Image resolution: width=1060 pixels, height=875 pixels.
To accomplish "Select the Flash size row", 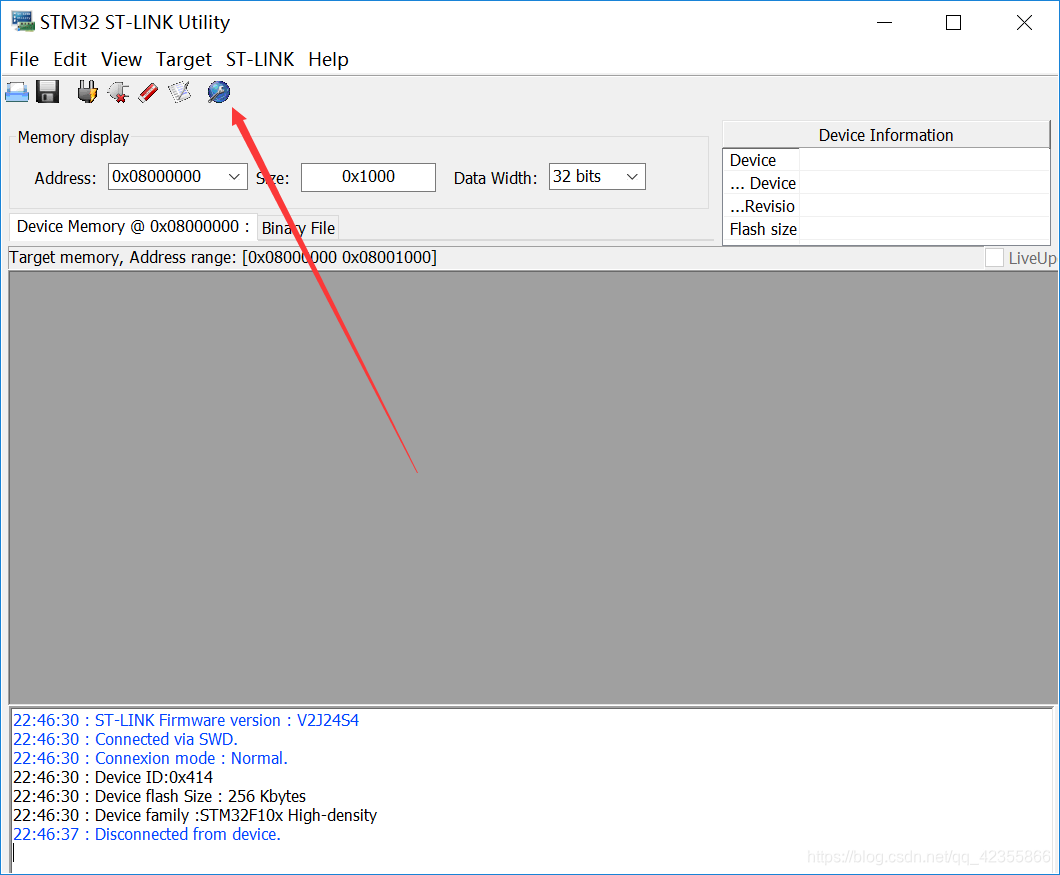I will (x=886, y=229).
